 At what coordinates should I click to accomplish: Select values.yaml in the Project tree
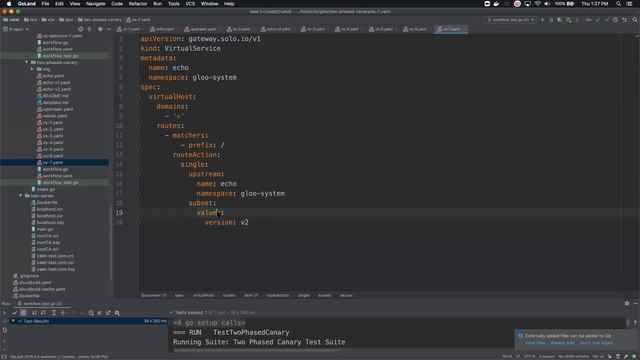55,116
